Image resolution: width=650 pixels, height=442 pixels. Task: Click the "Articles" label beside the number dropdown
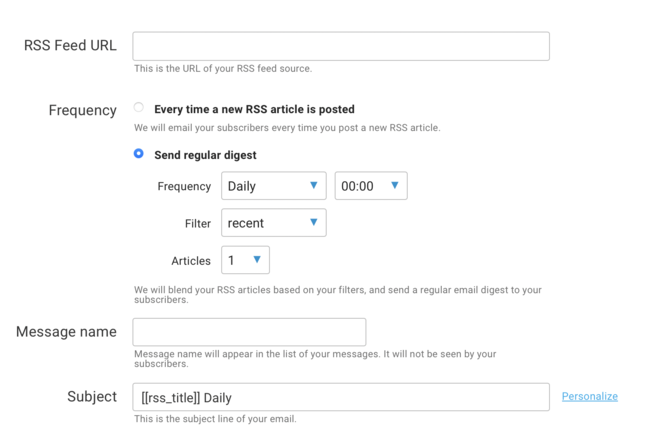pos(190,261)
